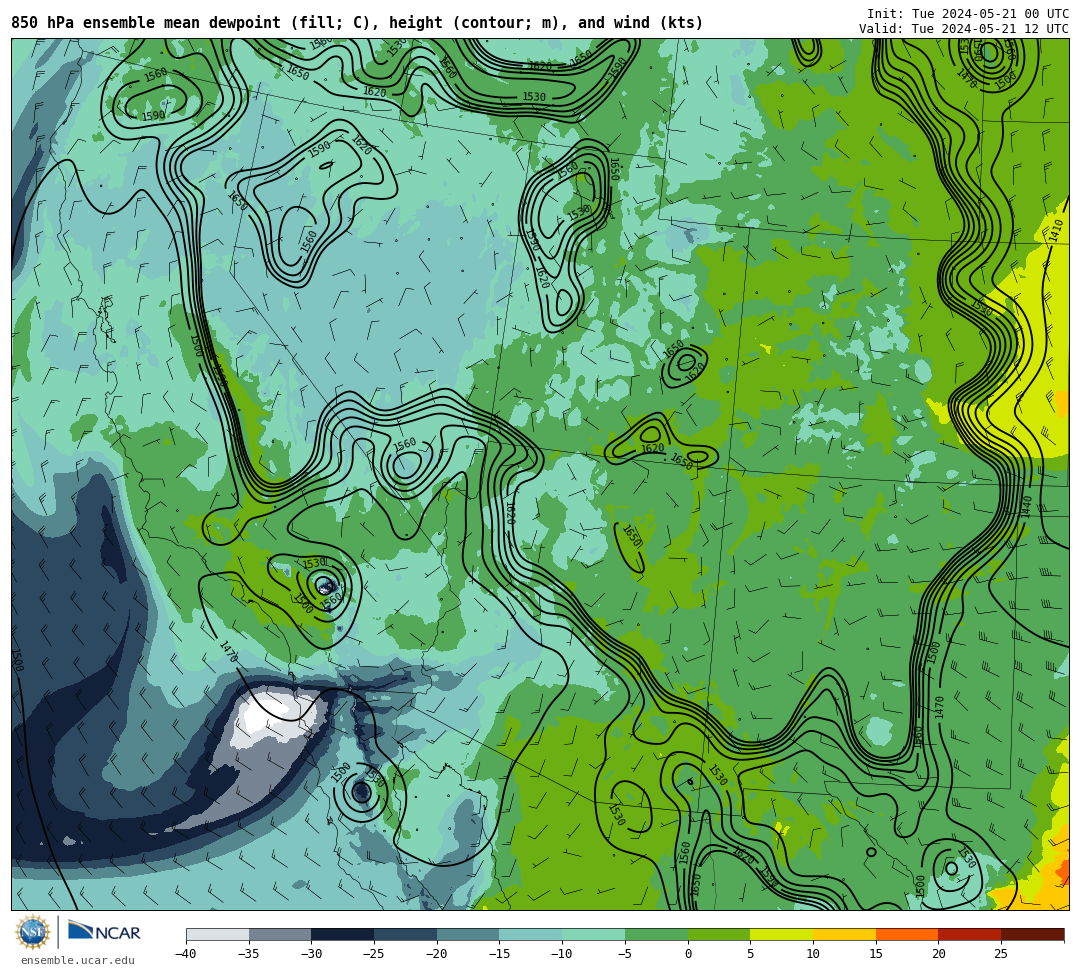Click the '0' colorbar tick label
The width and height of the screenshot is (1080, 973).
click(x=688, y=954)
